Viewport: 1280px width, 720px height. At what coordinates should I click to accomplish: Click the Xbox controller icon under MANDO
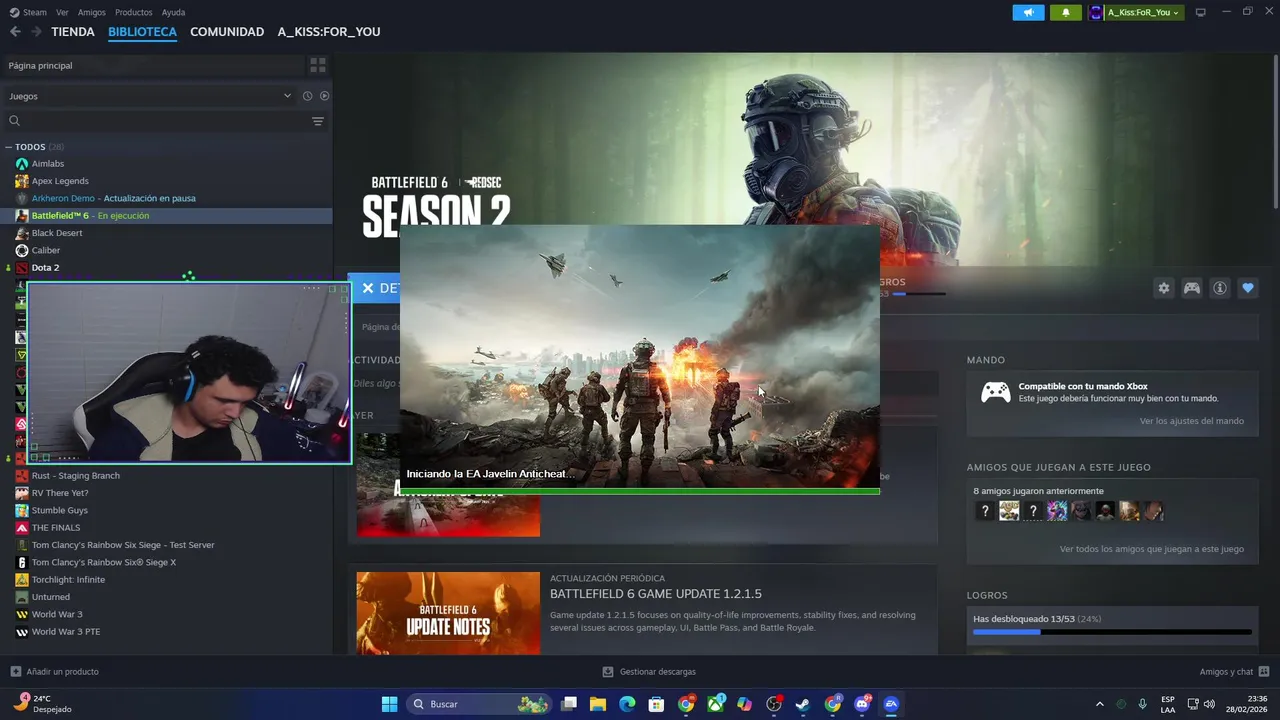click(995, 392)
